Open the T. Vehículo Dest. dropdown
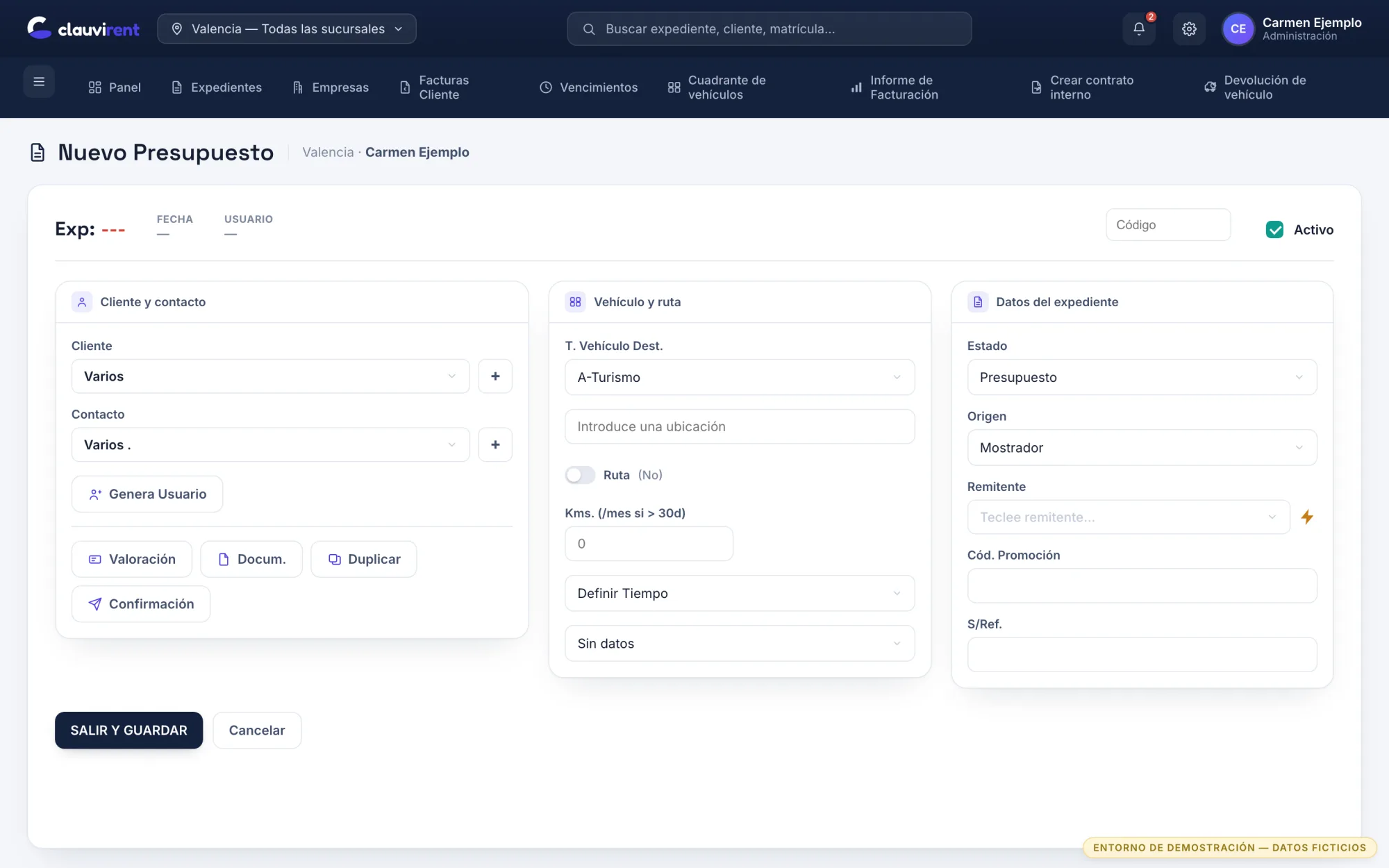 click(x=740, y=377)
